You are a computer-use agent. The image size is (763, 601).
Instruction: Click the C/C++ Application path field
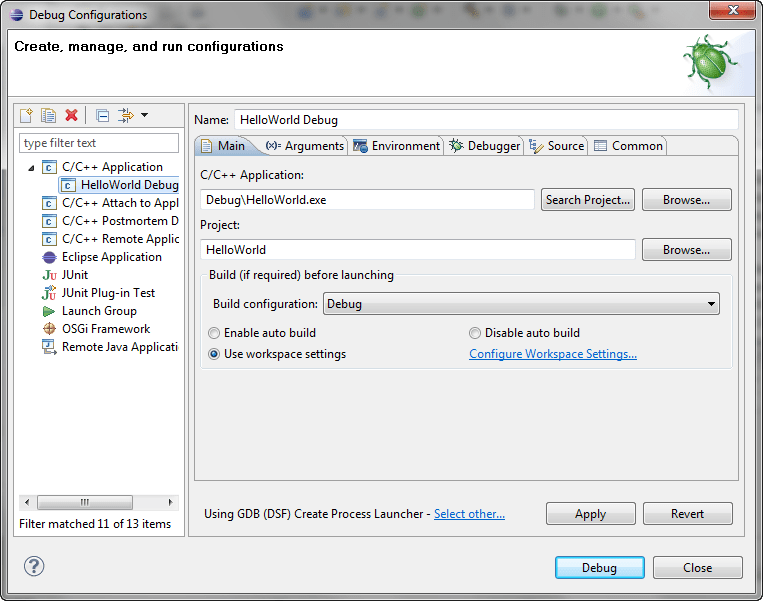tap(367, 200)
